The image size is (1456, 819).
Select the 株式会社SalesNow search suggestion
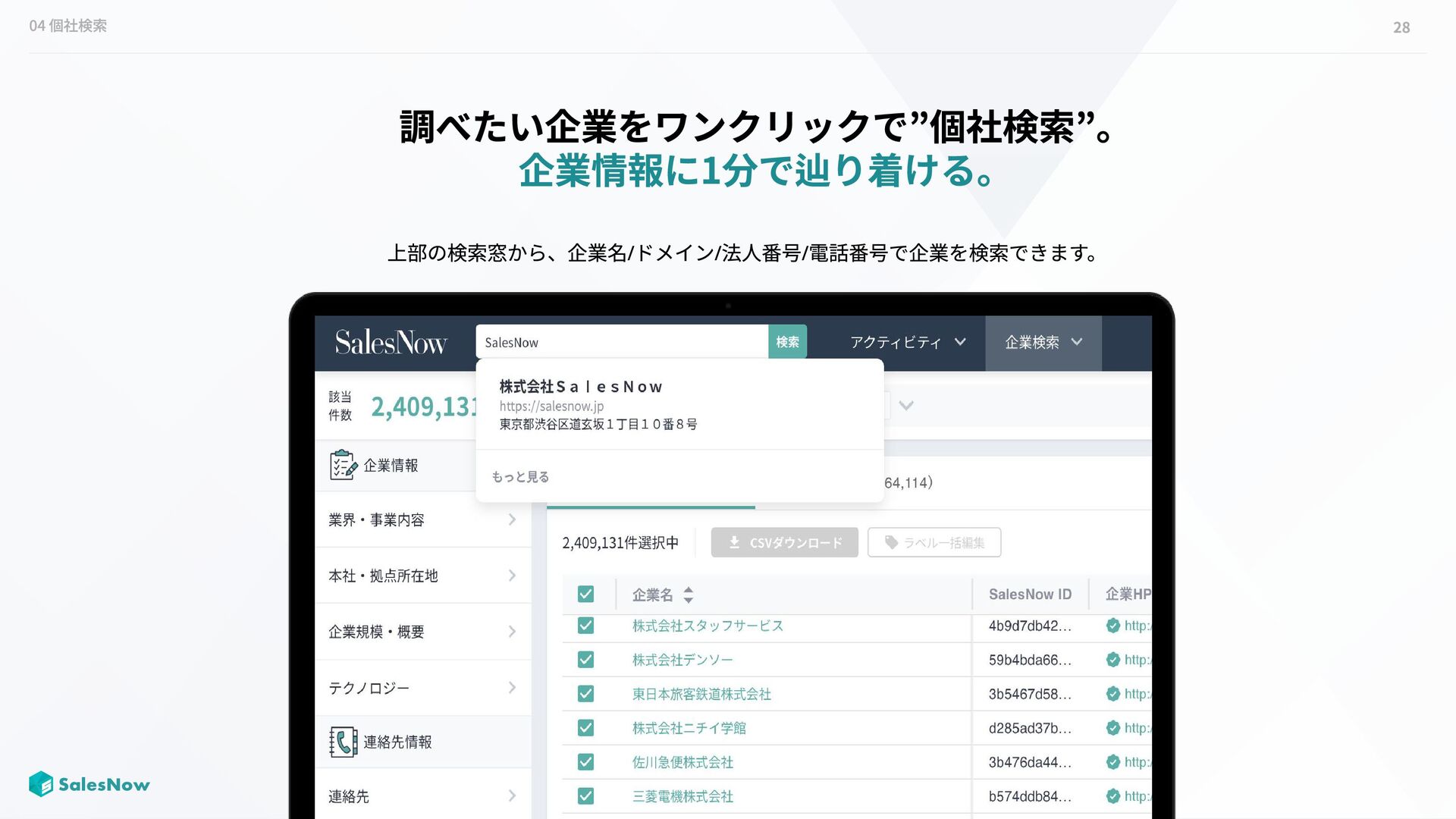click(679, 405)
